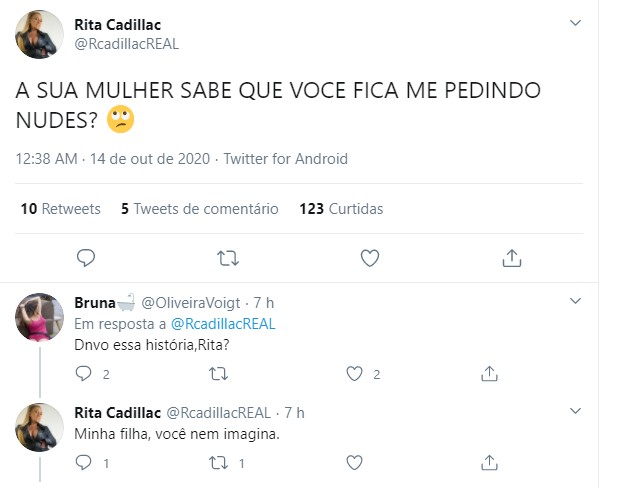Open the @RcadillacREAL mention link
This screenshot has width=620, height=488.
click(x=223, y=324)
